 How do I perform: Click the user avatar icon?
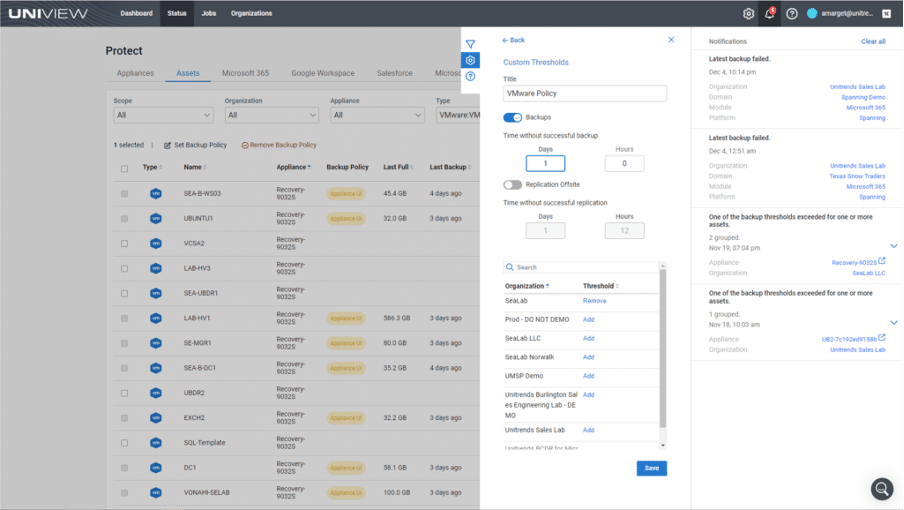click(812, 13)
